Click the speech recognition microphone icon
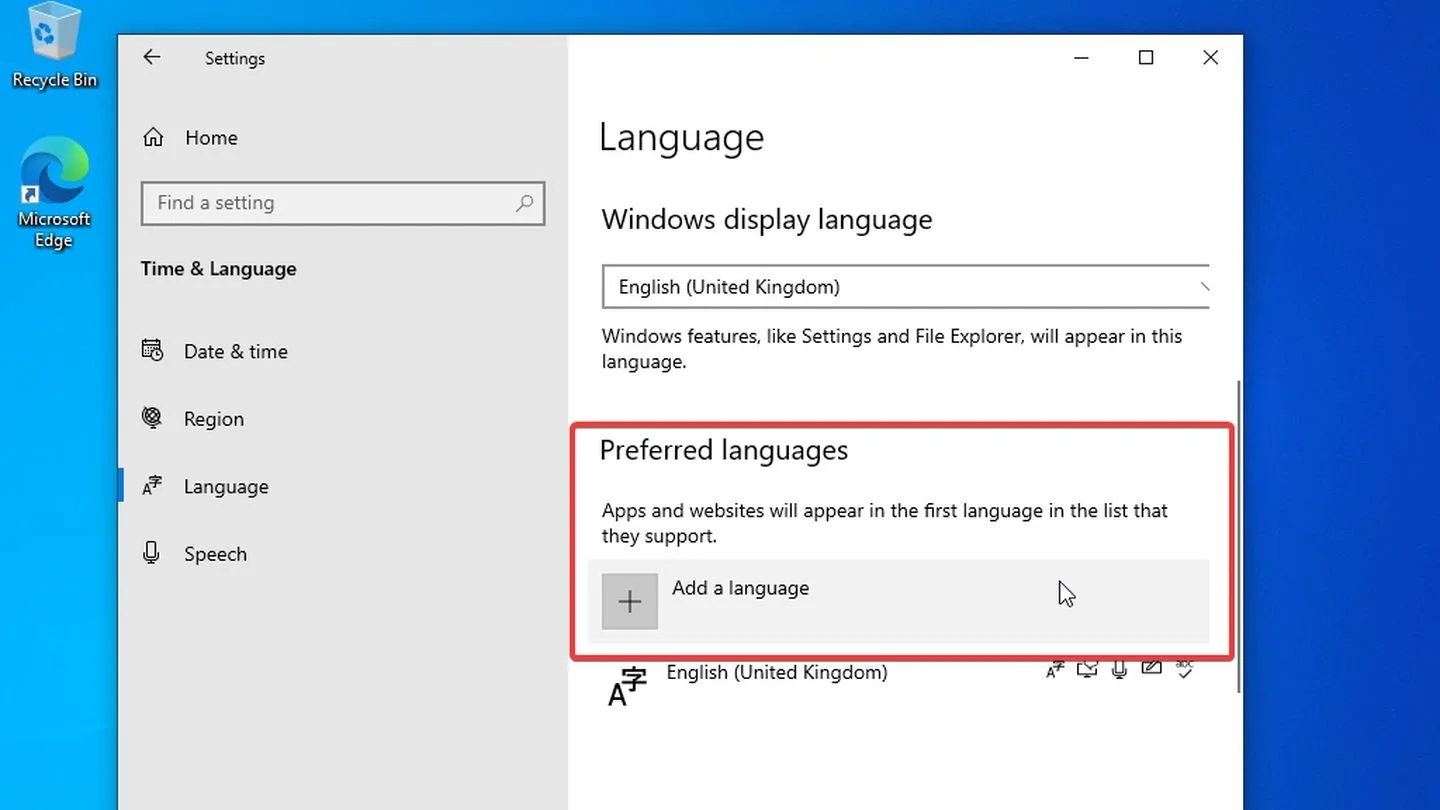1440x810 pixels. click(1120, 669)
